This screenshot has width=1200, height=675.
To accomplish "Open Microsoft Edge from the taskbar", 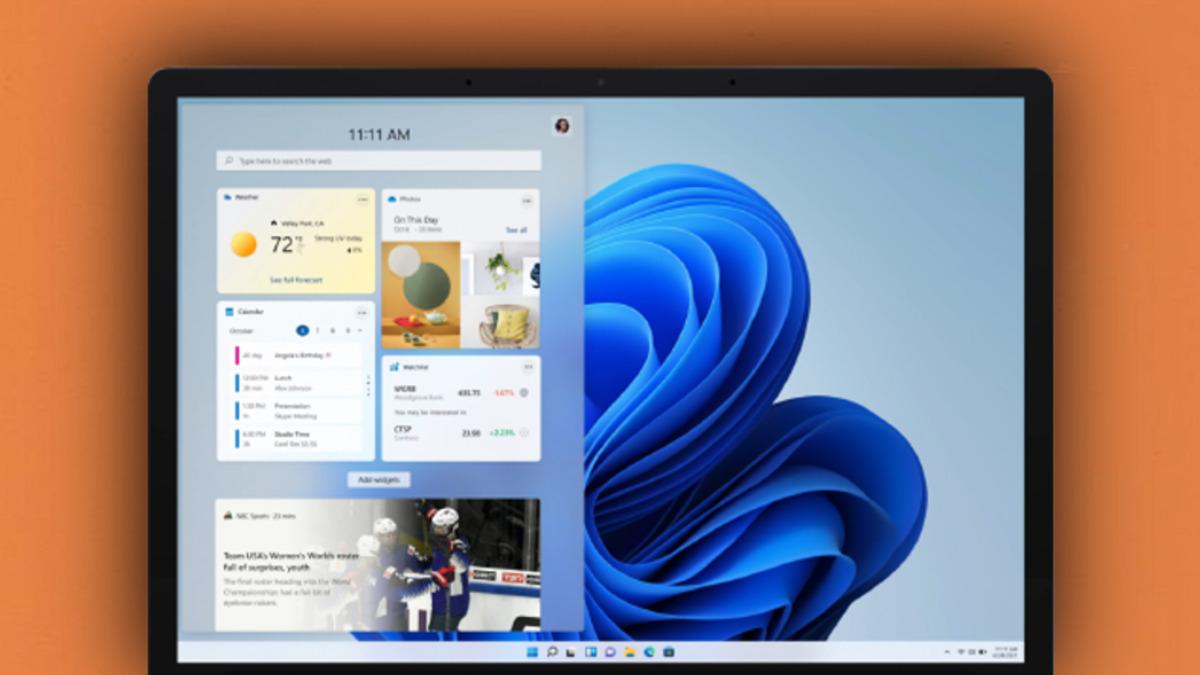I will point(649,652).
